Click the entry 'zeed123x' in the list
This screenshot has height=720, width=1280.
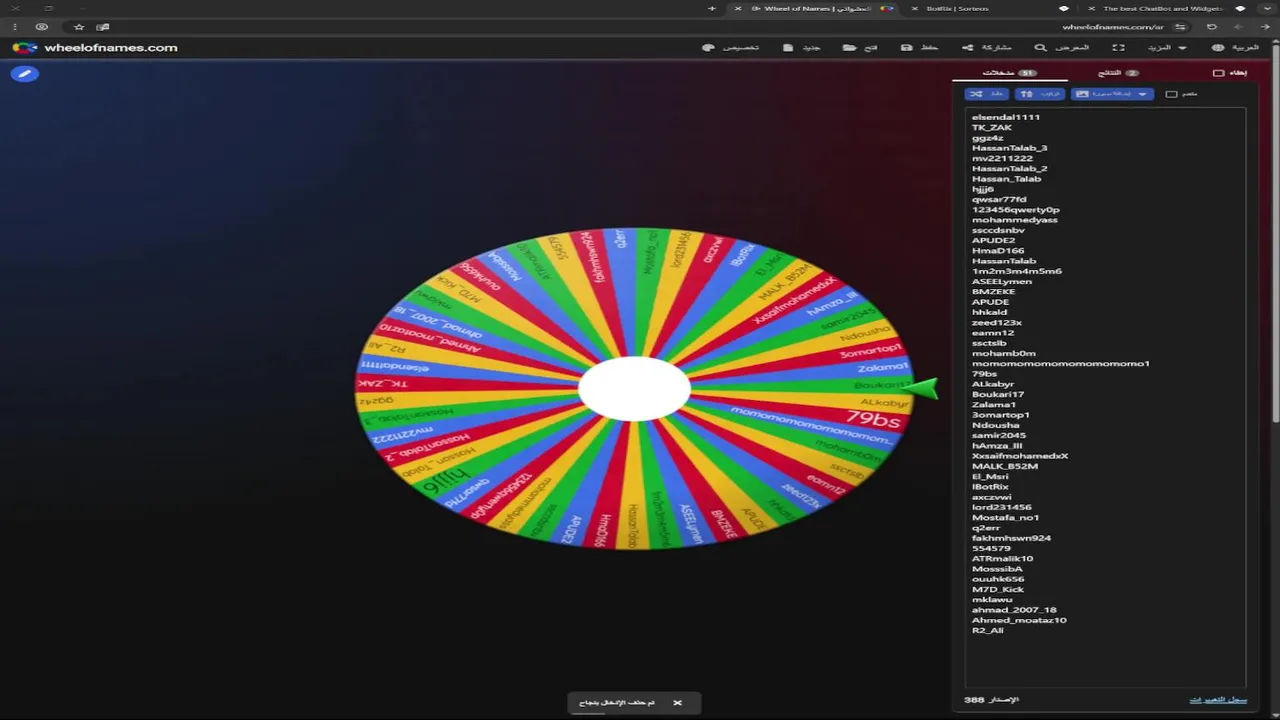click(x=997, y=322)
